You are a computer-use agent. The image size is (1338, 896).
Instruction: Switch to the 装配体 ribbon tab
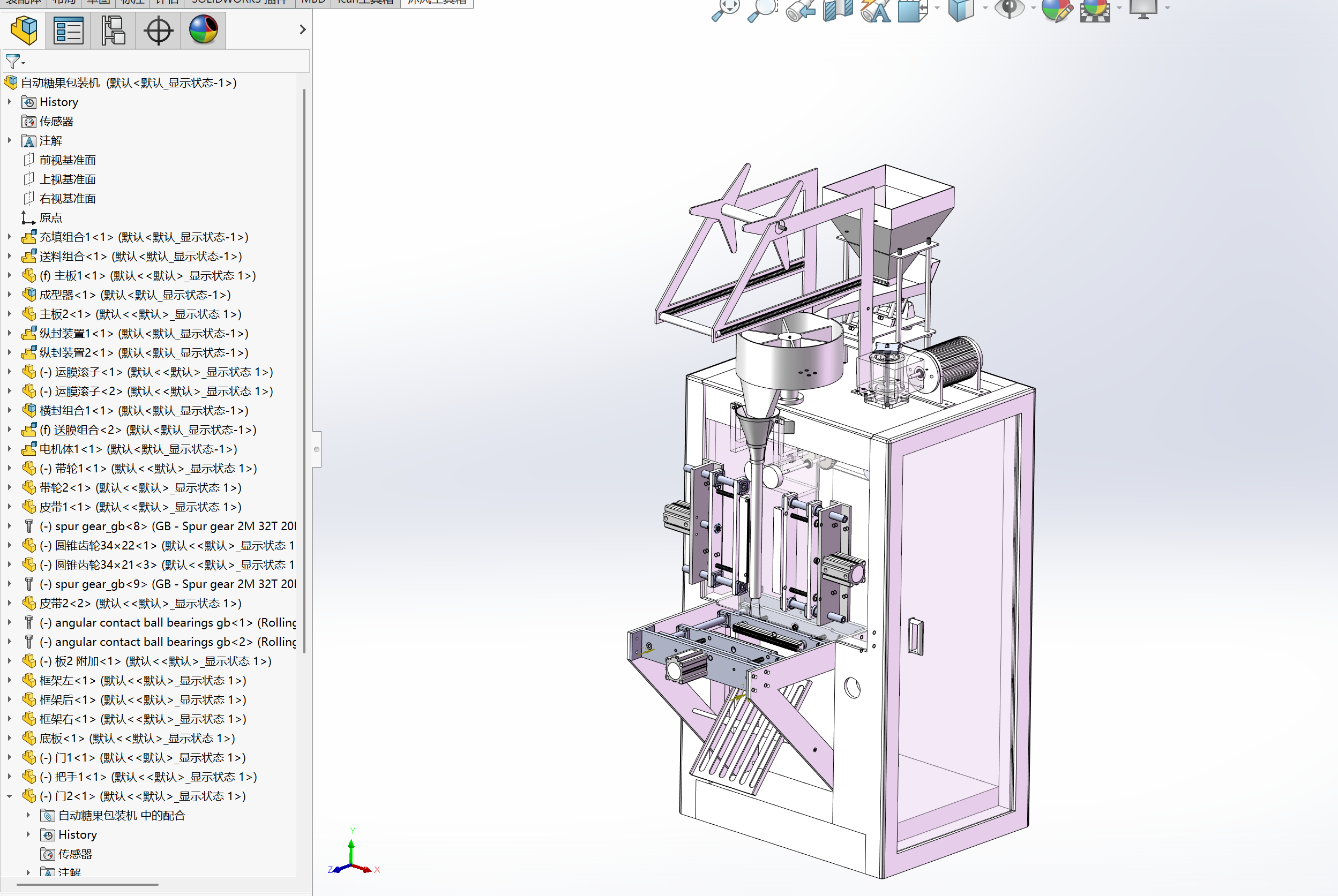(x=23, y=2)
